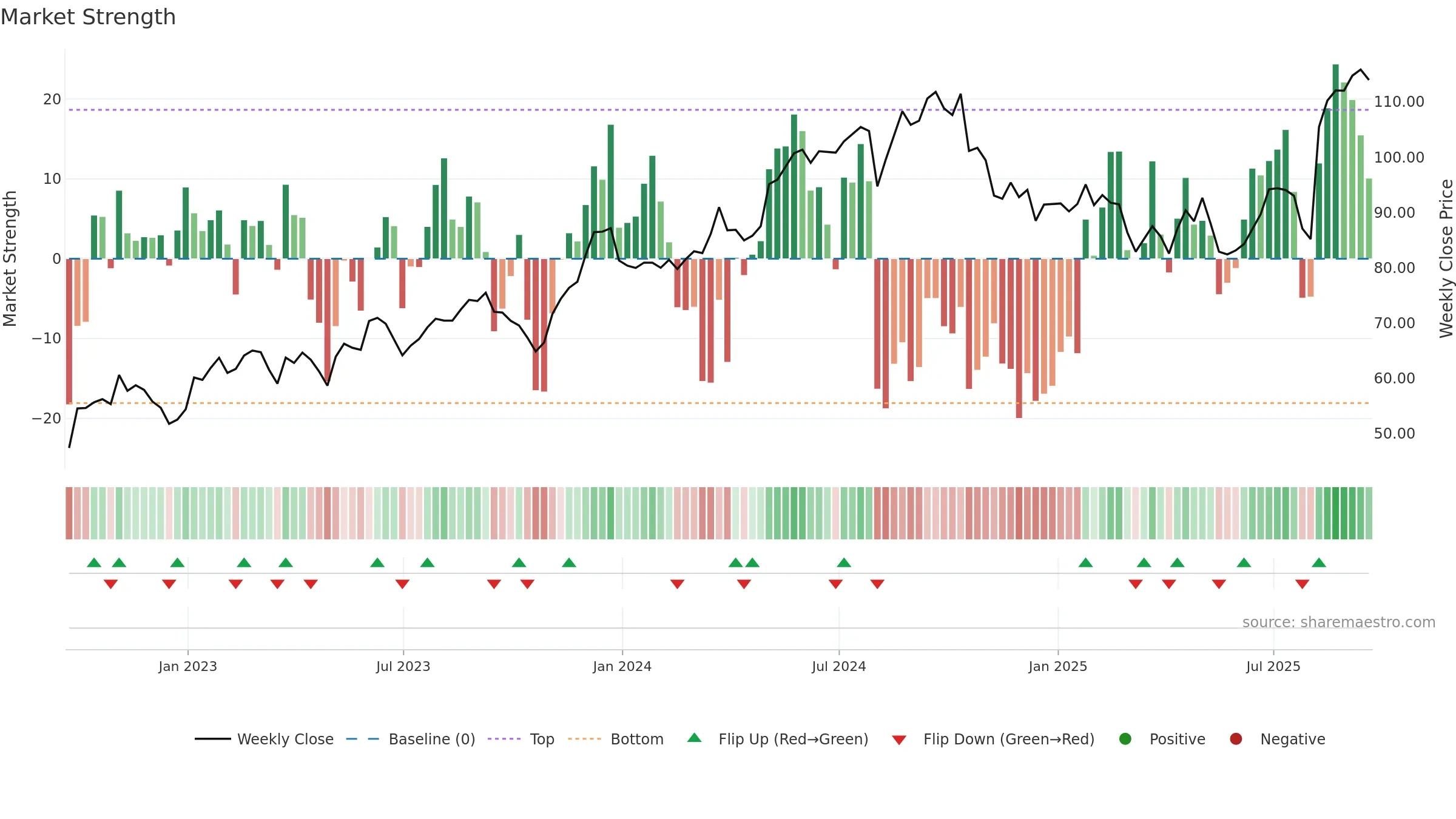
Task: Hide the Bottom threshold legend entry
Action: tap(616, 739)
